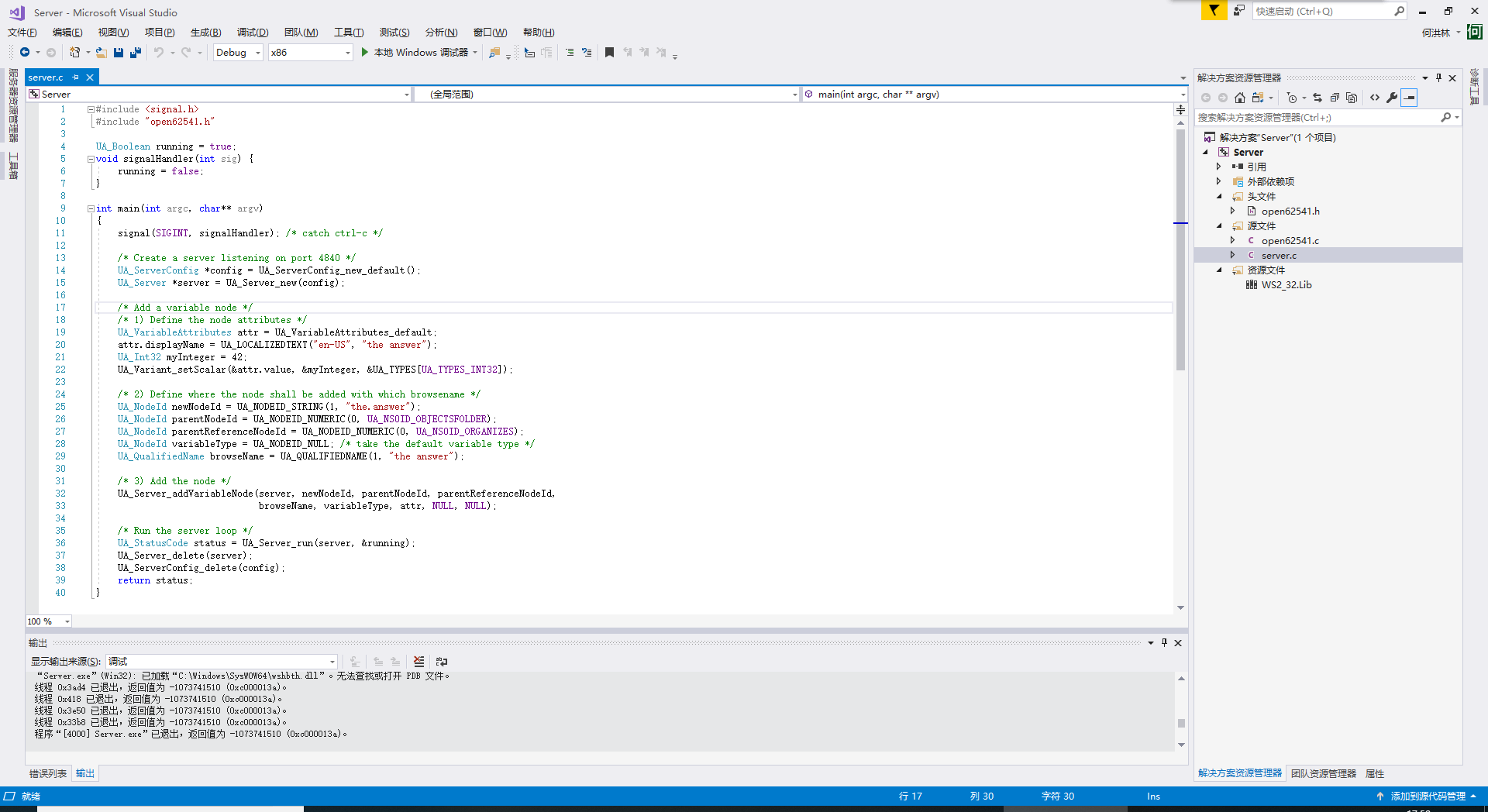Open the main(int argc, char ** argv) member dropdown
Image resolution: width=1488 pixels, height=812 pixels.
[994, 95]
